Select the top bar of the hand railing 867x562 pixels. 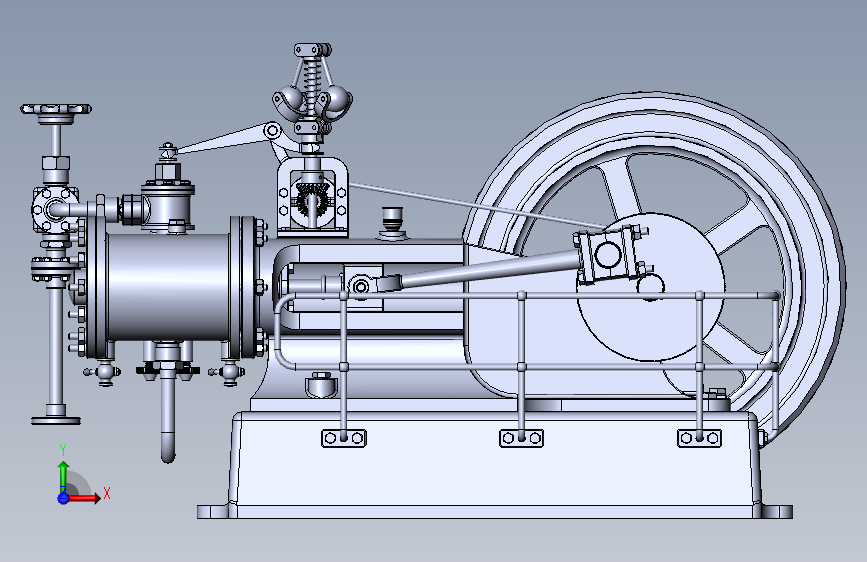[531, 296]
